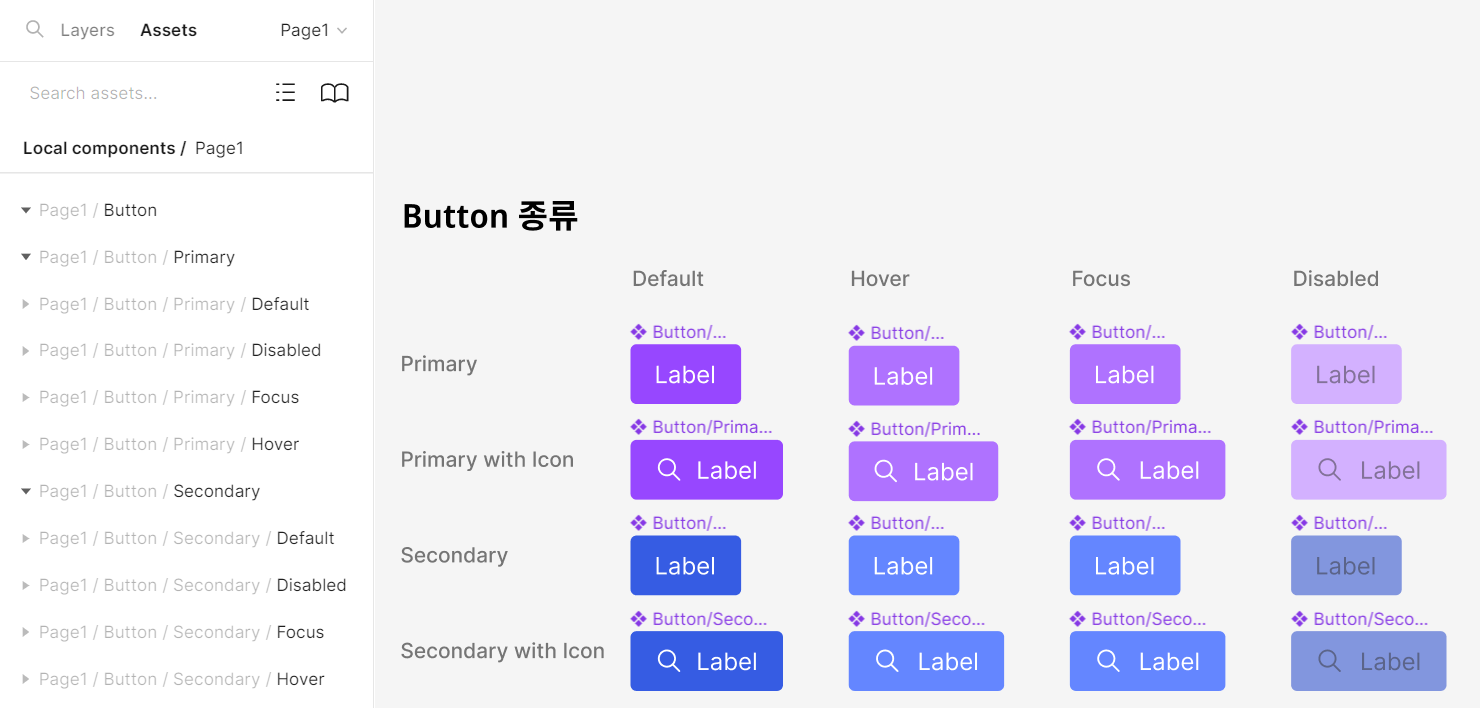Open the Layers tab
Image resolution: width=1480 pixels, height=708 pixels.
[x=87, y=30]
